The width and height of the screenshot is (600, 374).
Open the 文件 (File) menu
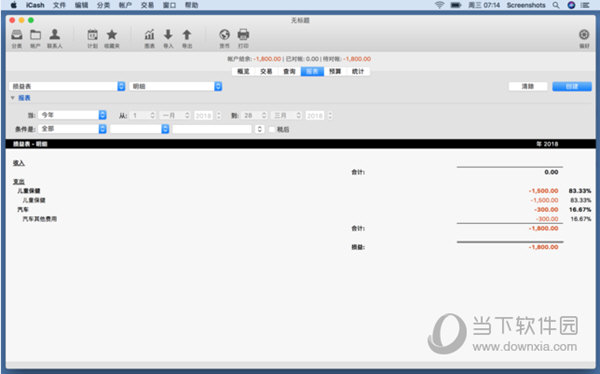59,5
